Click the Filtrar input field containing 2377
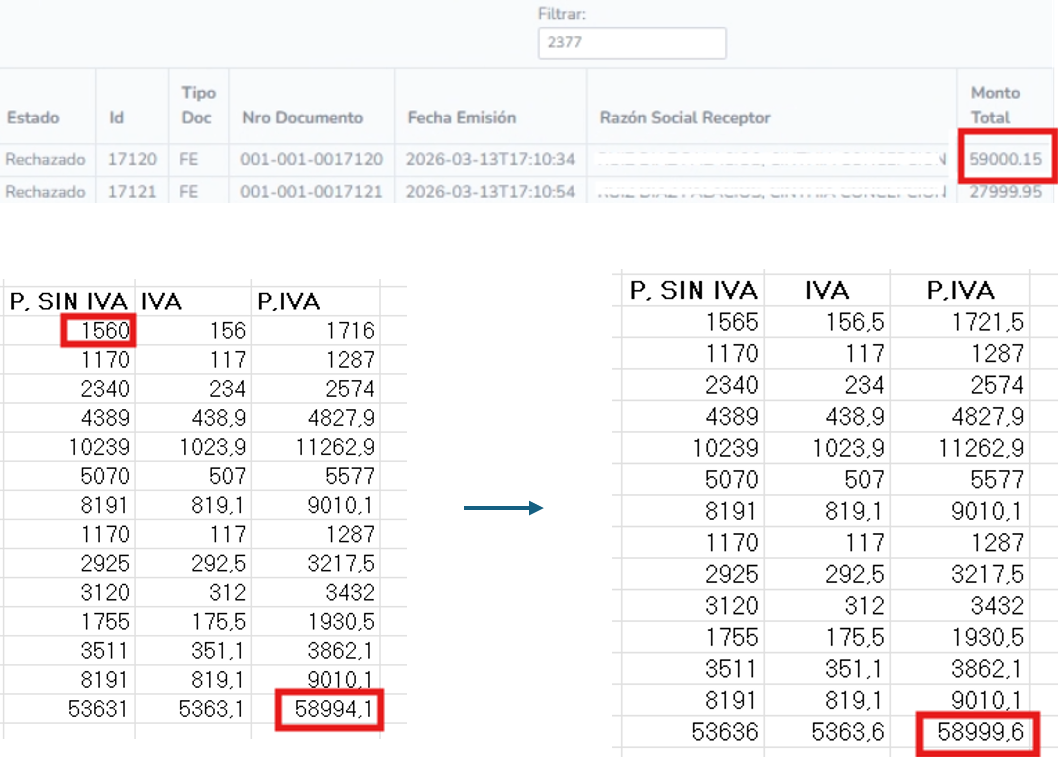1058x758 pixels. point(631,44)
